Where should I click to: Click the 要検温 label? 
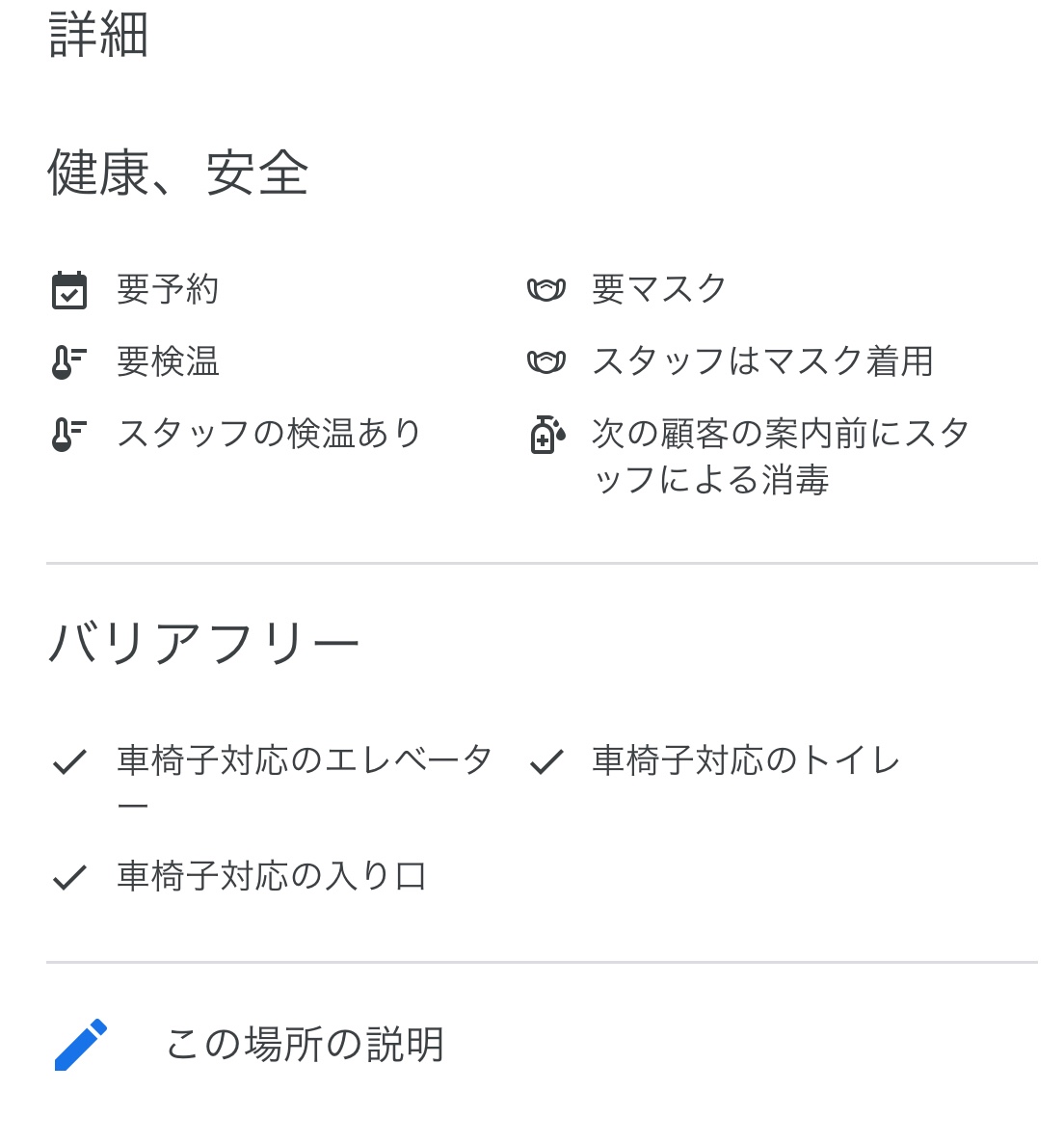[168, 361]
